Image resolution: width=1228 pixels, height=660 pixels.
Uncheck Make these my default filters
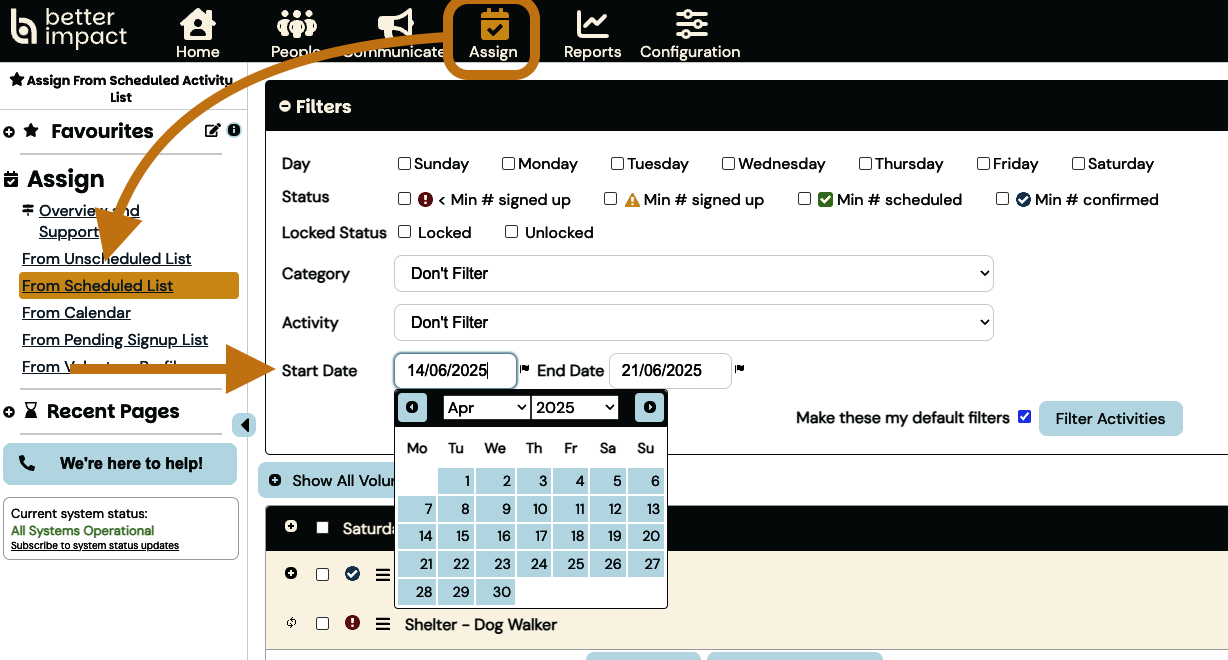click(1024, 417)
